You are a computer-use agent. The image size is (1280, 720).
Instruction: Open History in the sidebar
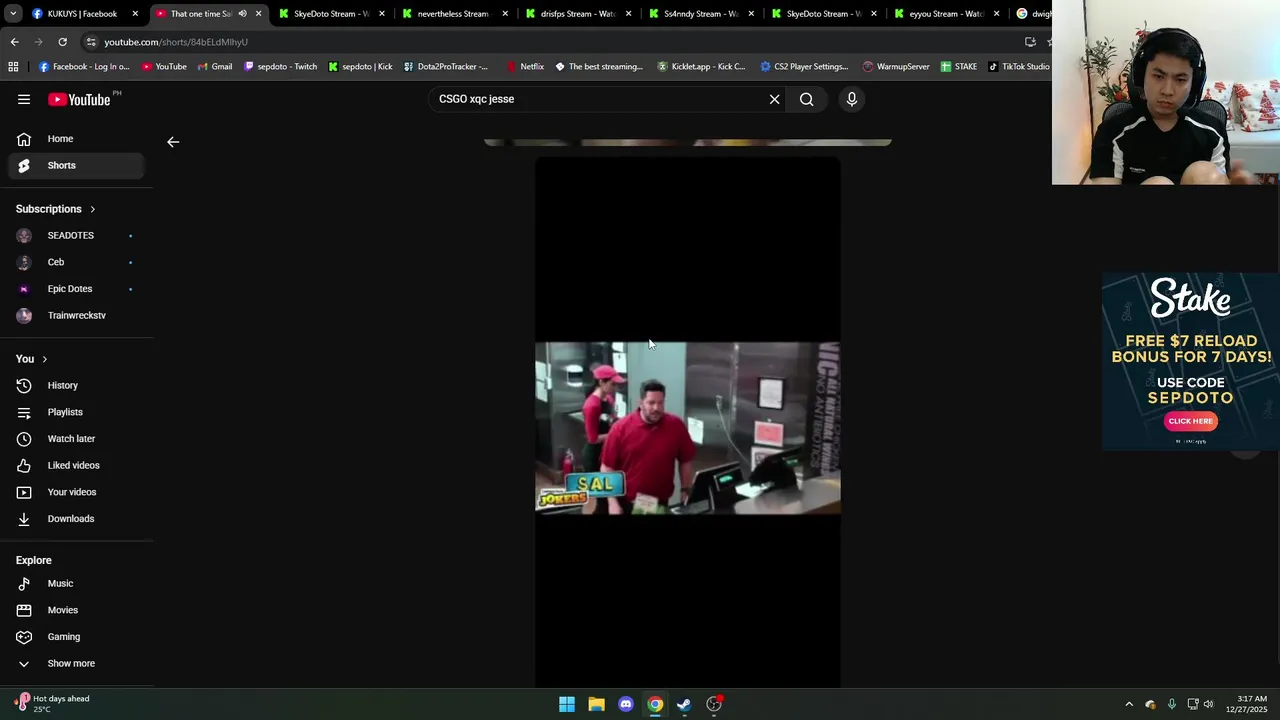[x=77, y=385]
